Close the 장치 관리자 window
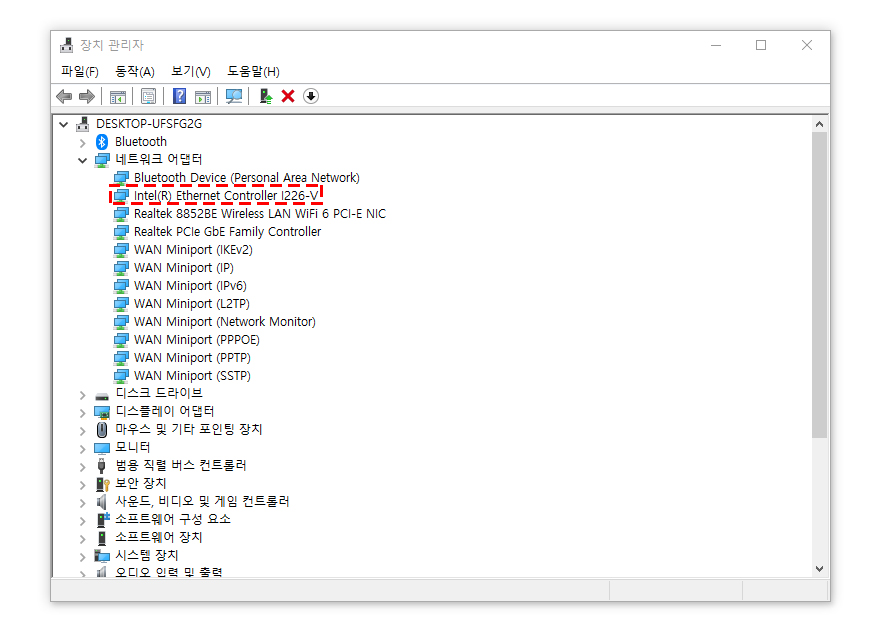Screen dimensions: 880x630 807,45
